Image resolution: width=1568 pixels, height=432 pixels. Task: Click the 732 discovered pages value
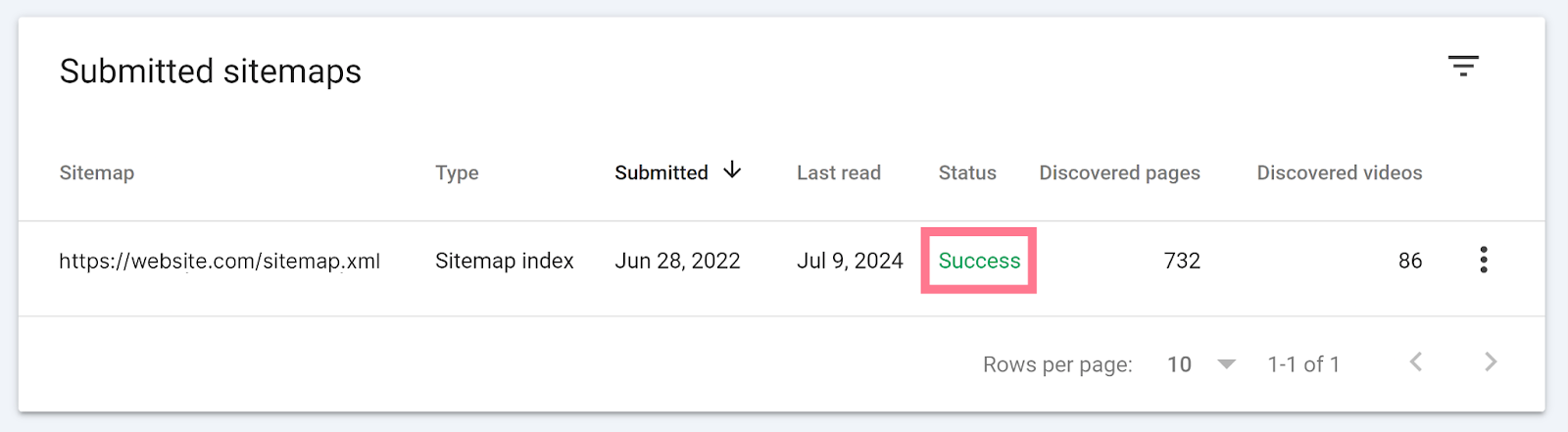pyautogui.click(x=1182, y=261)
